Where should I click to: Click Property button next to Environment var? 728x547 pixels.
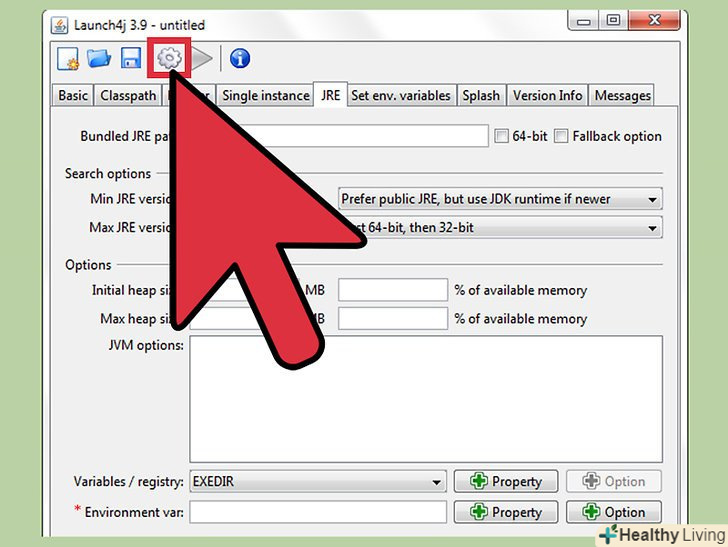pyautogui.click(x=506, y=512)
